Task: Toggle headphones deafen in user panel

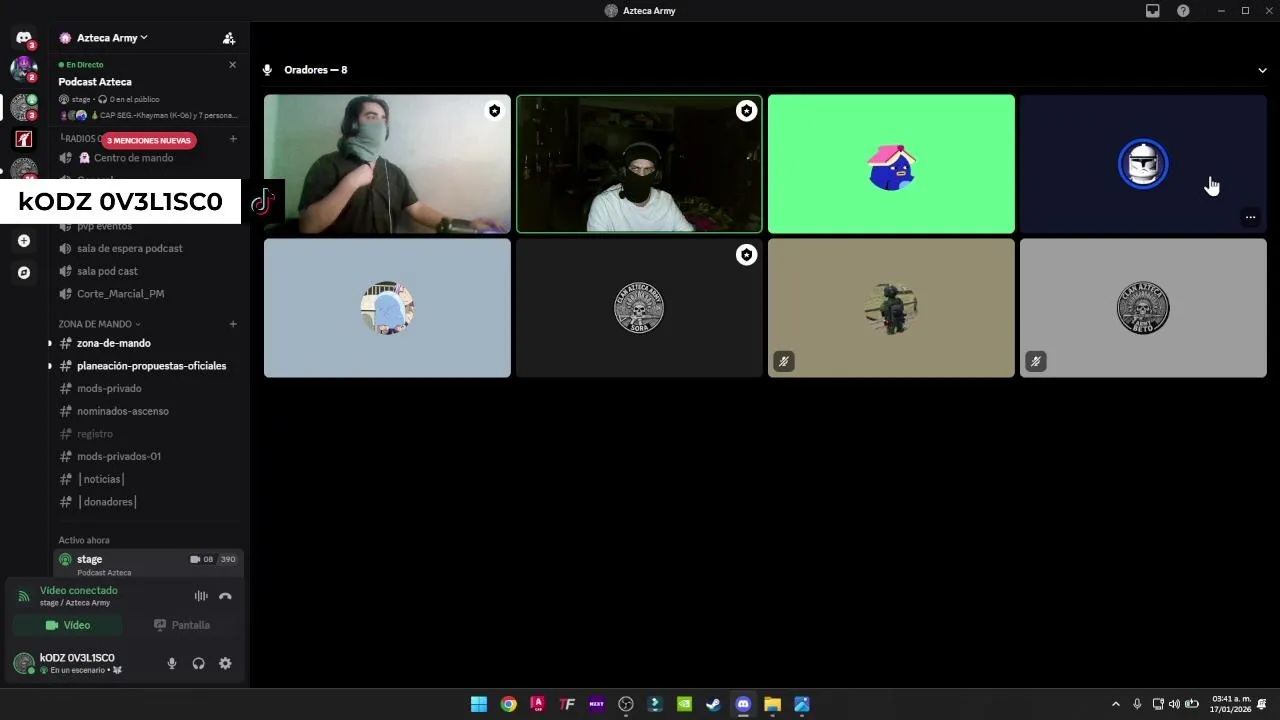Action: click(x=198, y=663)
